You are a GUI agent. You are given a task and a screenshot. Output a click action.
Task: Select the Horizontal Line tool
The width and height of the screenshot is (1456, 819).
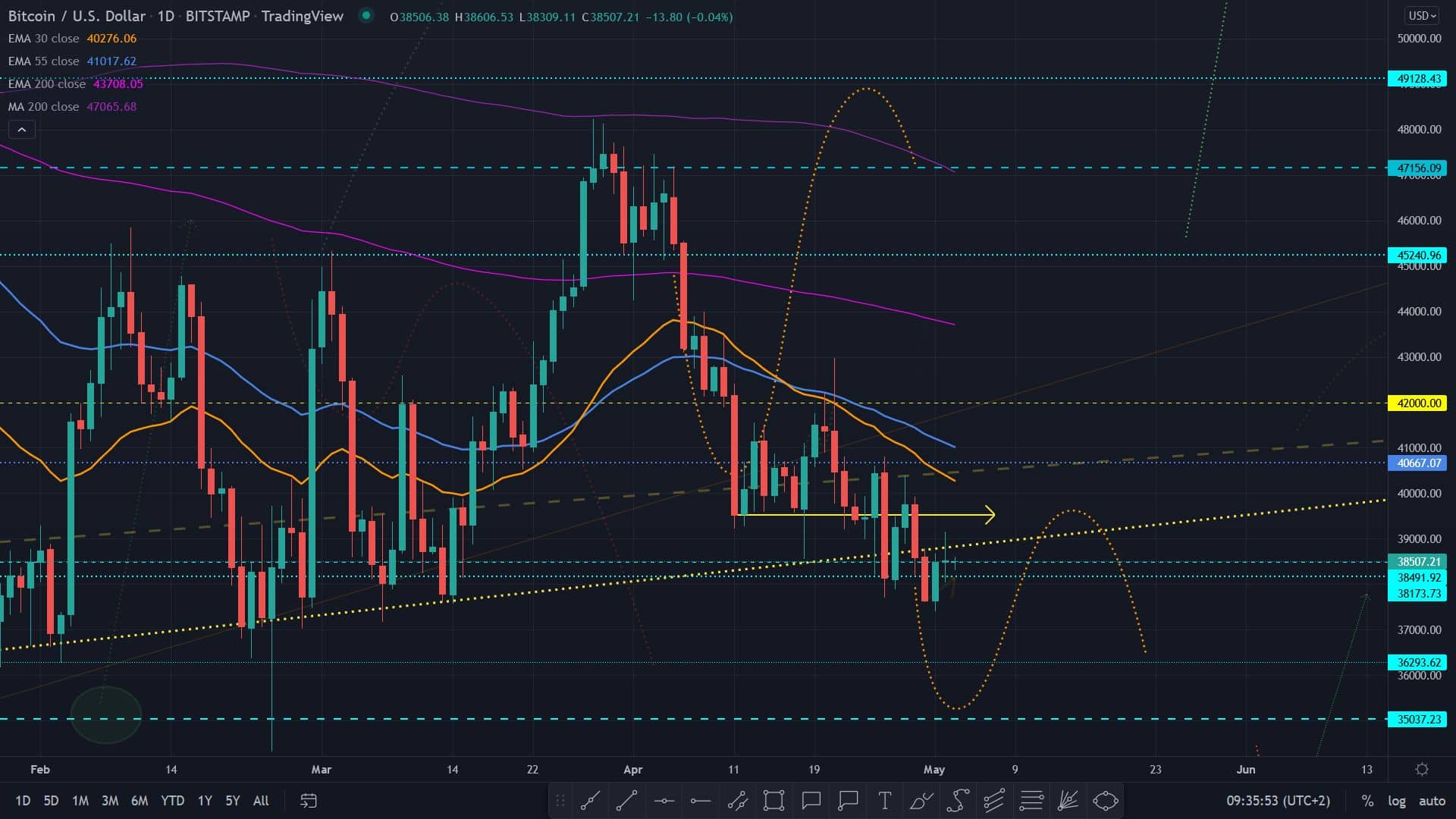coord(664,801)
